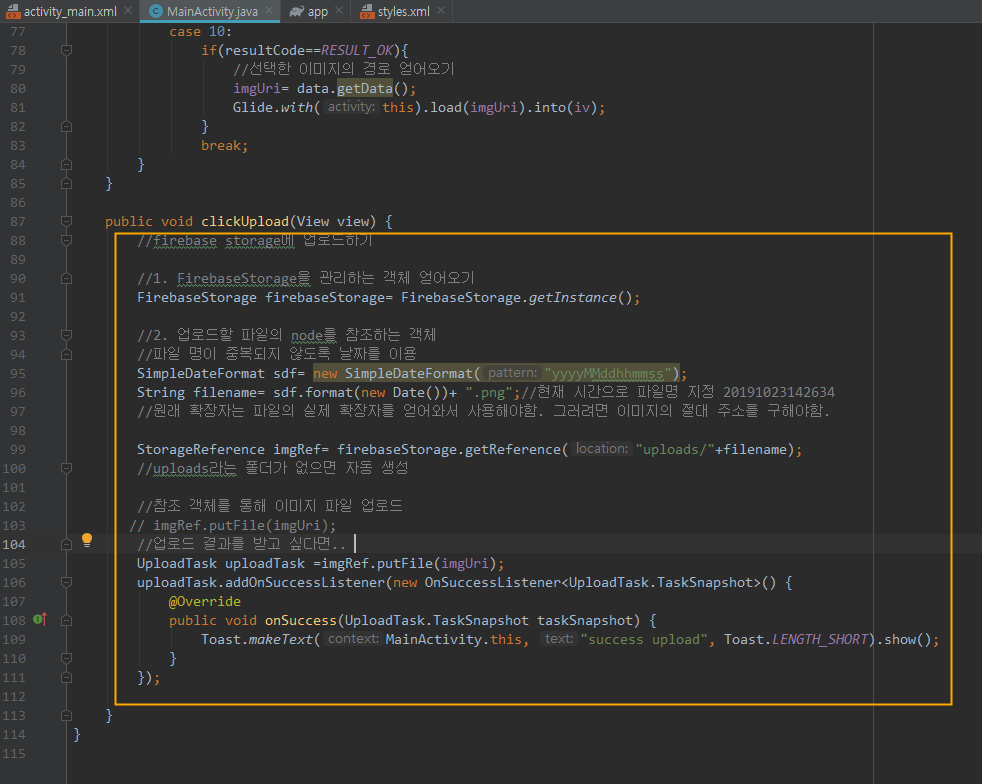Collapse the if block at line 78

[66, 50]
